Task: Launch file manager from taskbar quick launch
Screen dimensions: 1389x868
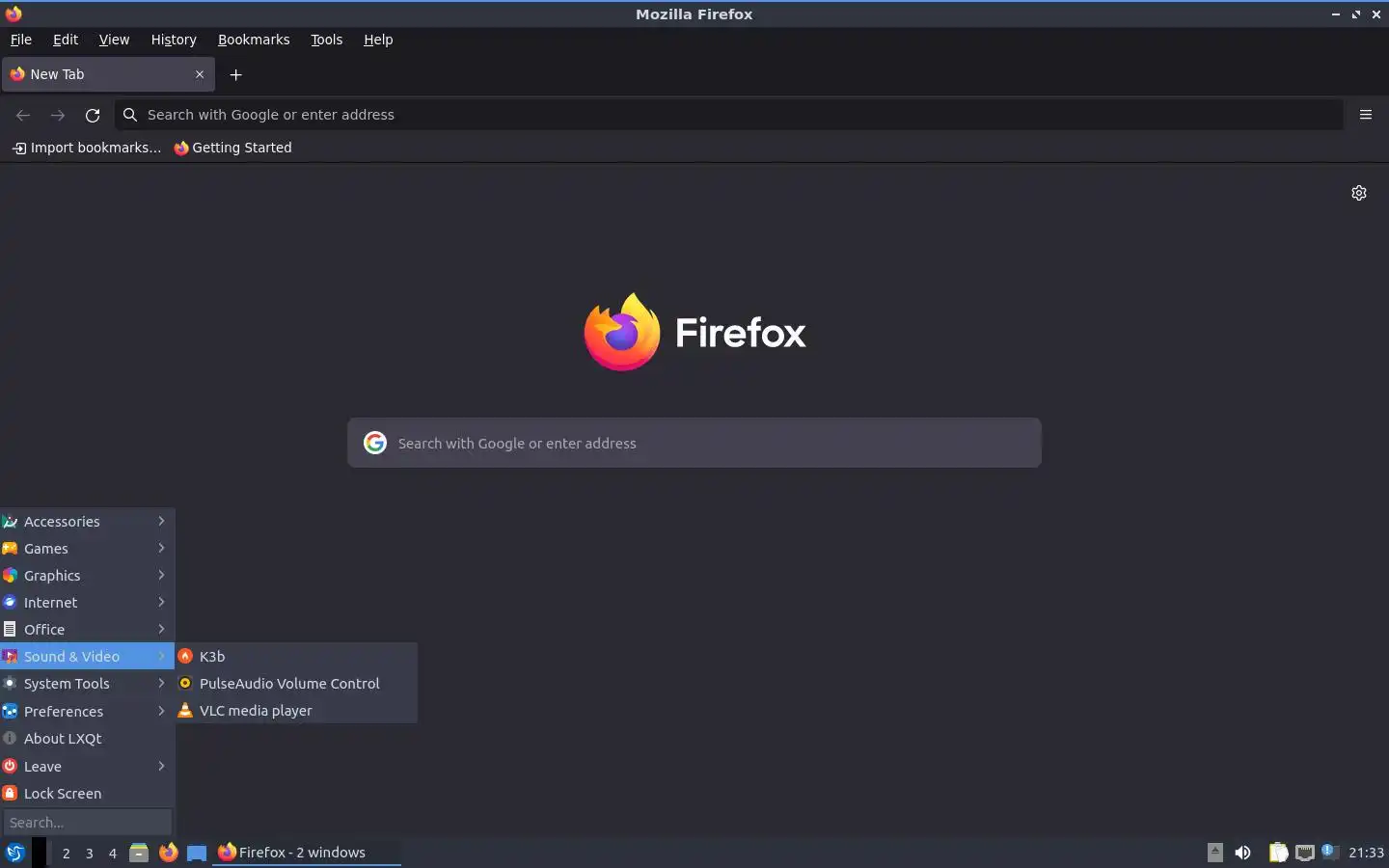Action: click(139, 853)
